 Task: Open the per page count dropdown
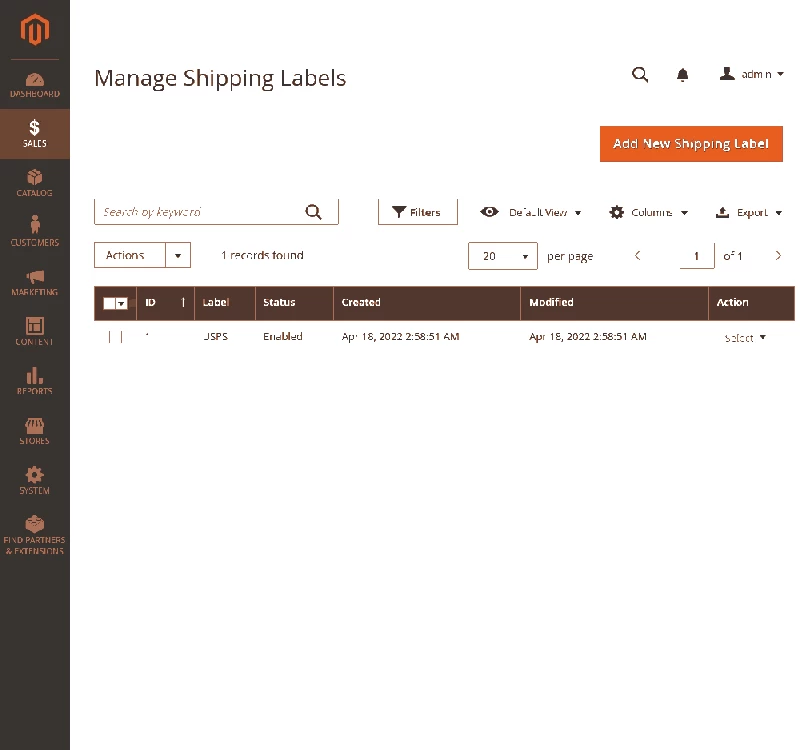(503, 256)
